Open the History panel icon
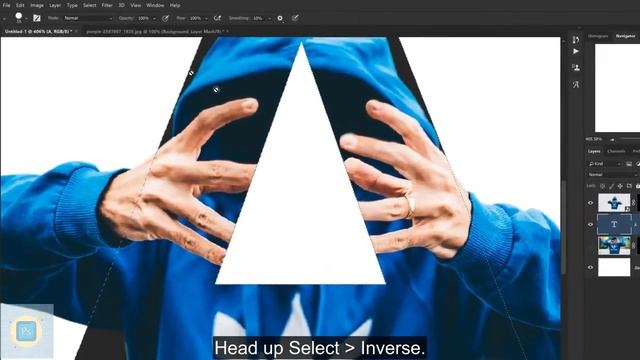 [576, 40]
